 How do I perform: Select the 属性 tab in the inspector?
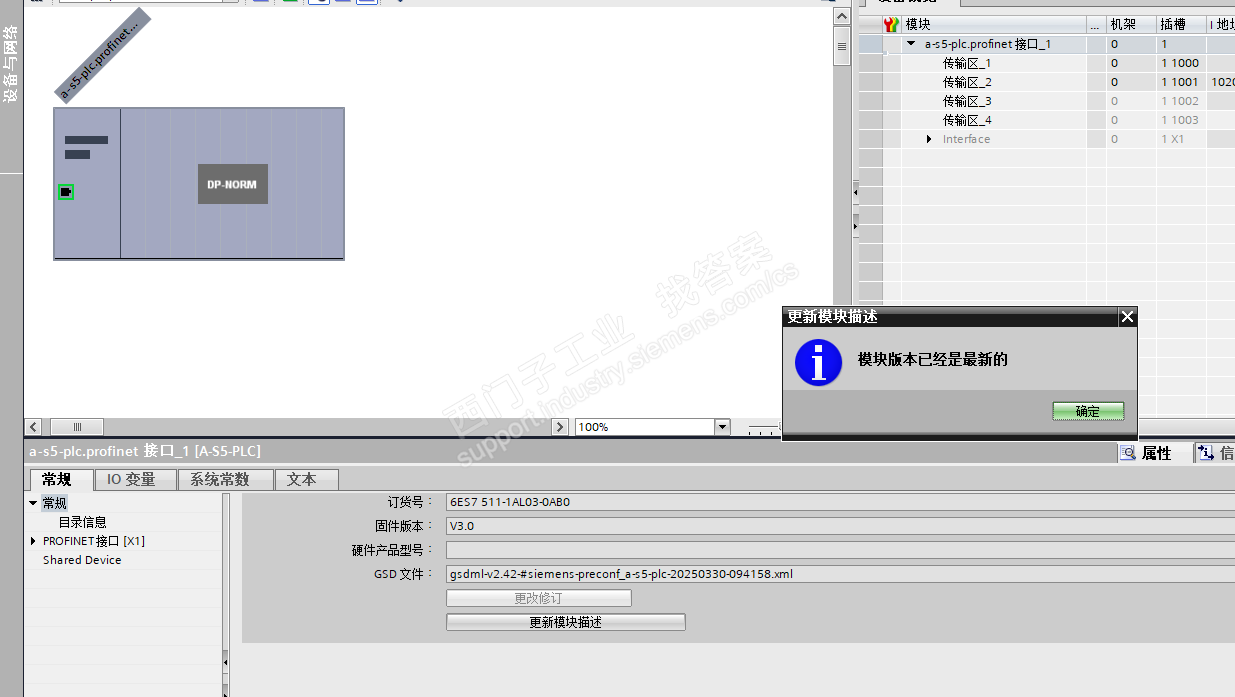(x=1156, y=453)
